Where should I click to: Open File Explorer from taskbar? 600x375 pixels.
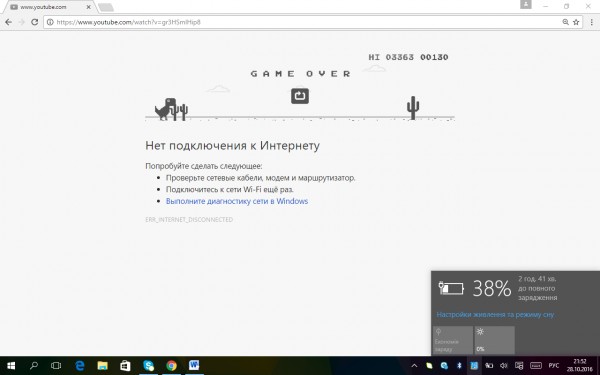pyautogui.click(x=102, y=366)
